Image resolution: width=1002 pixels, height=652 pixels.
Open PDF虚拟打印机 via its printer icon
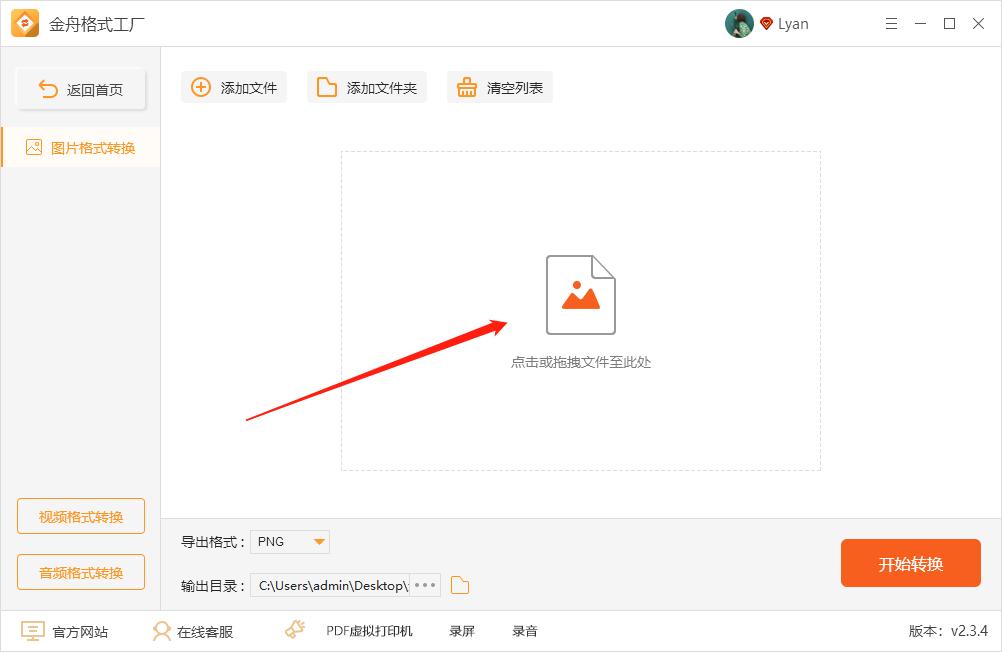pyautogui.click(x=294, y=630)
